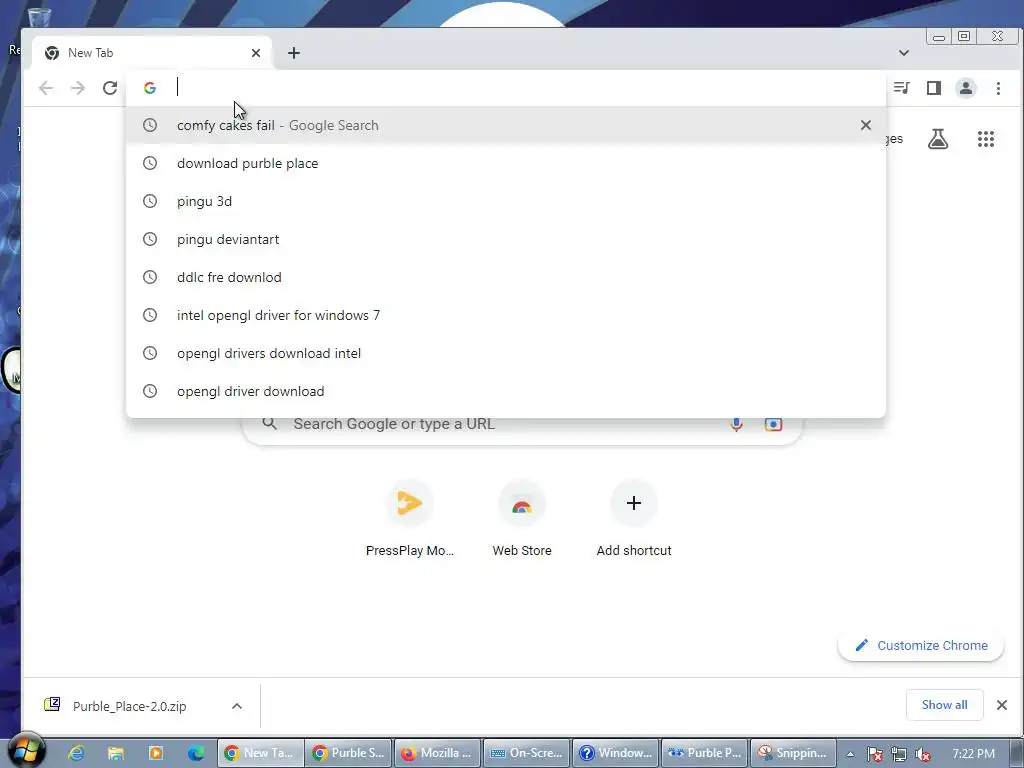Screen dimensions: 1024x768
Task: Switch to the New Ta... Chrome taskbar button
Action: pyautogui.click(x=261, y=753)
